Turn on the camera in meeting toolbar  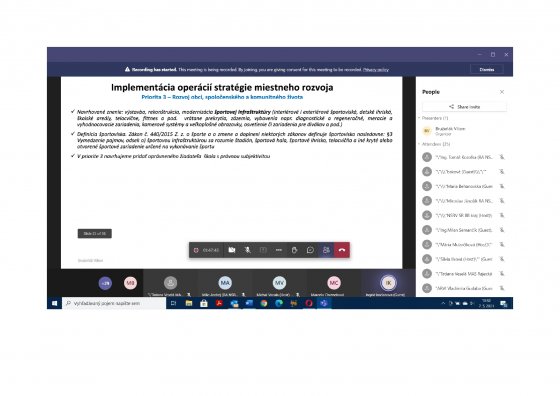[x=232, y=250]
